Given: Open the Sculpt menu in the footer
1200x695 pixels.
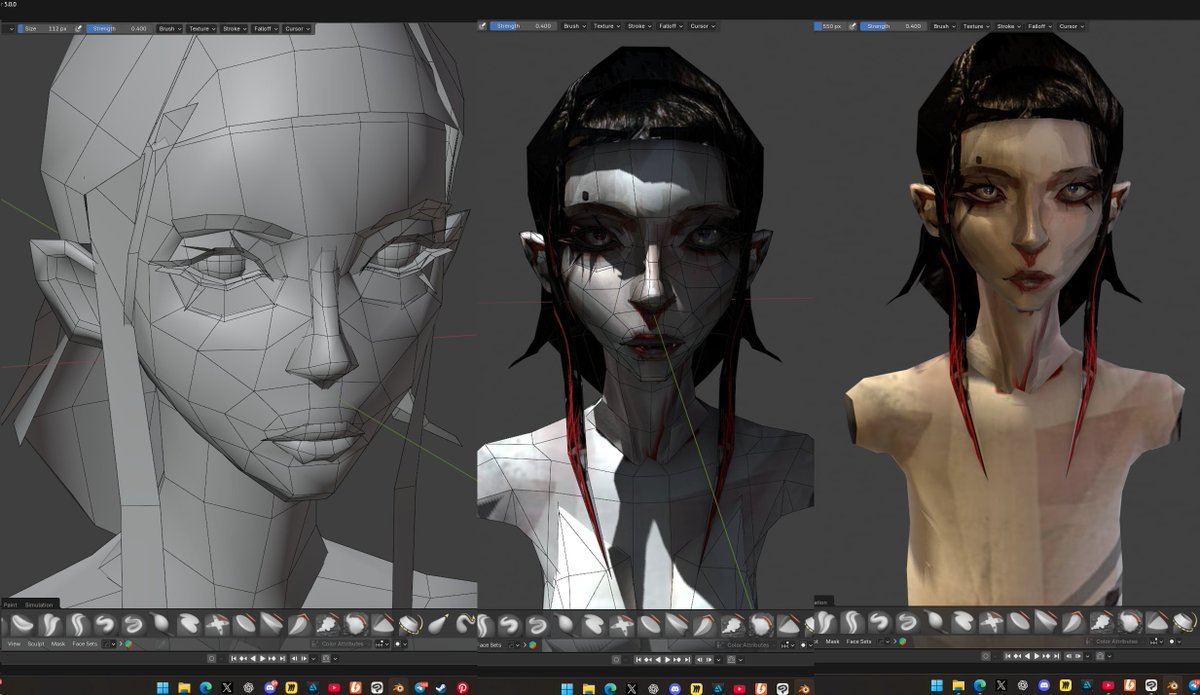Looking at the screenshot, I should click(36, 643).
